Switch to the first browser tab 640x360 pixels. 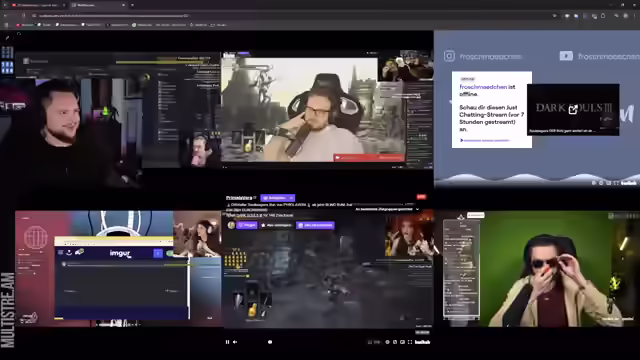pyautogui.click(x=39, y=5)
